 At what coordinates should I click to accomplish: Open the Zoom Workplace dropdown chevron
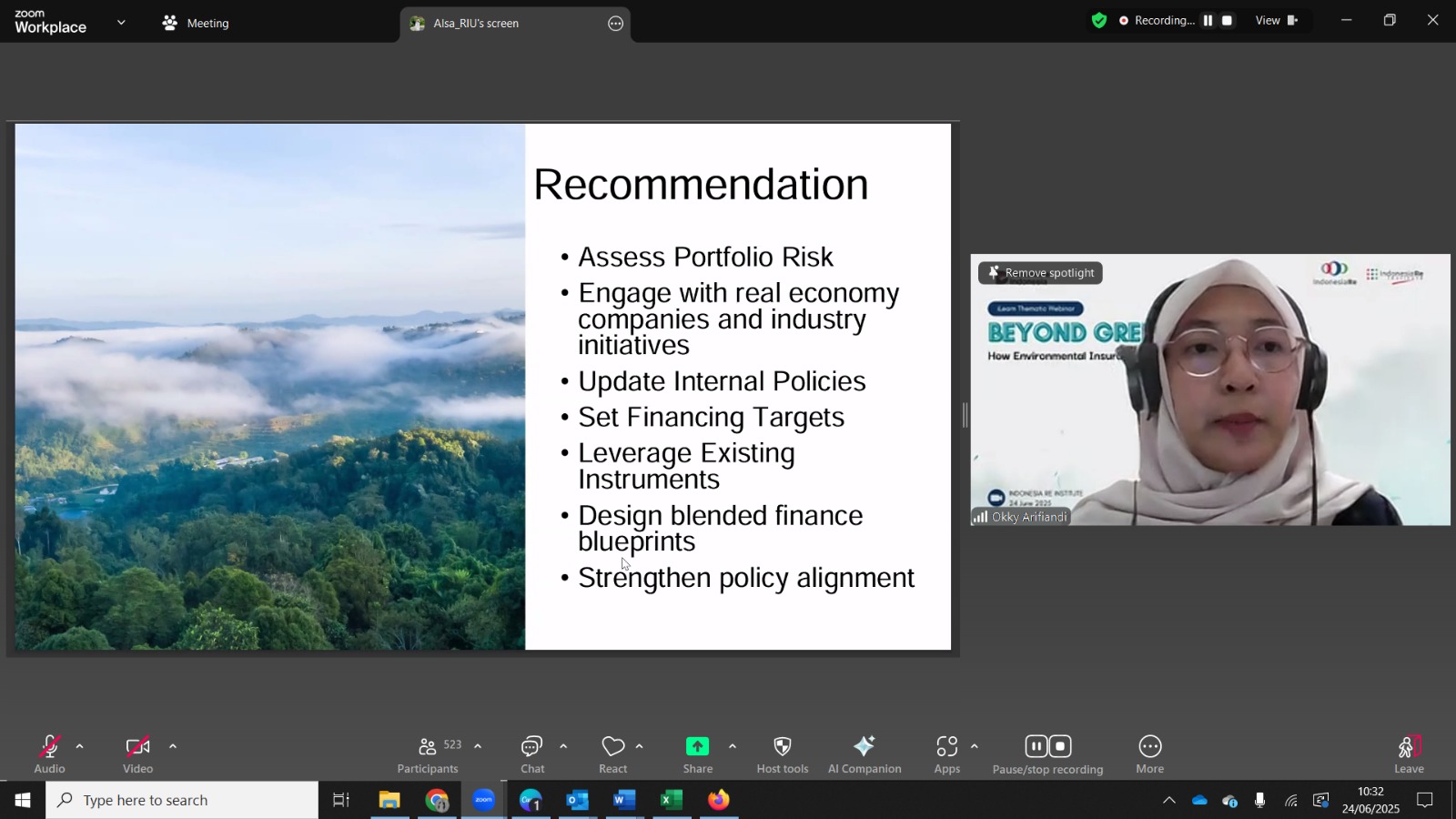[x=121, y=23]
